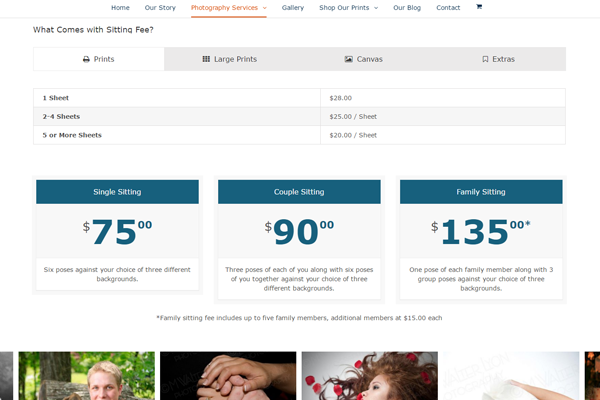Open Our Blog from the navigation
The image size is (600, 400).
407,7
